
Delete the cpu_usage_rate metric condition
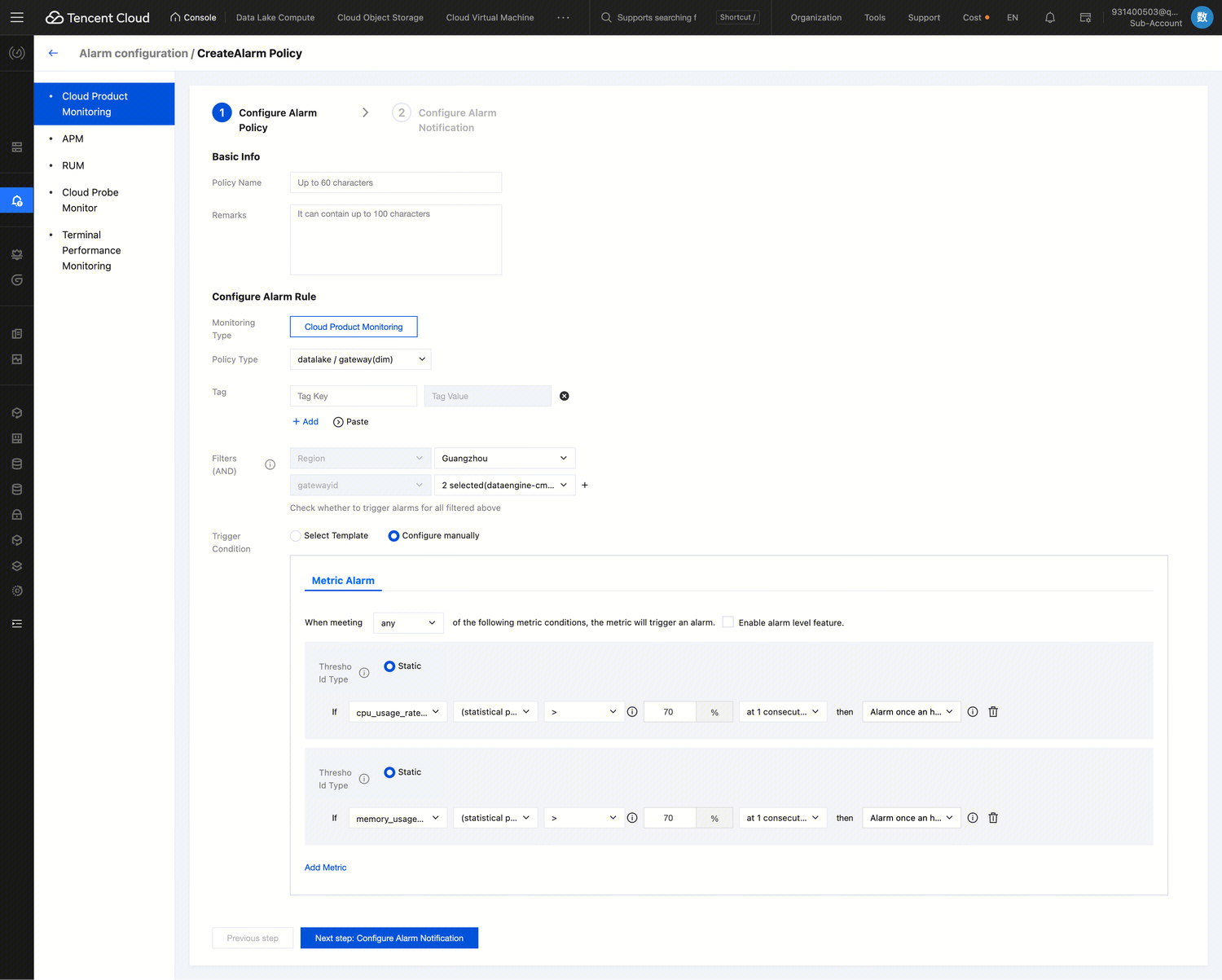(x=993, y=712)
